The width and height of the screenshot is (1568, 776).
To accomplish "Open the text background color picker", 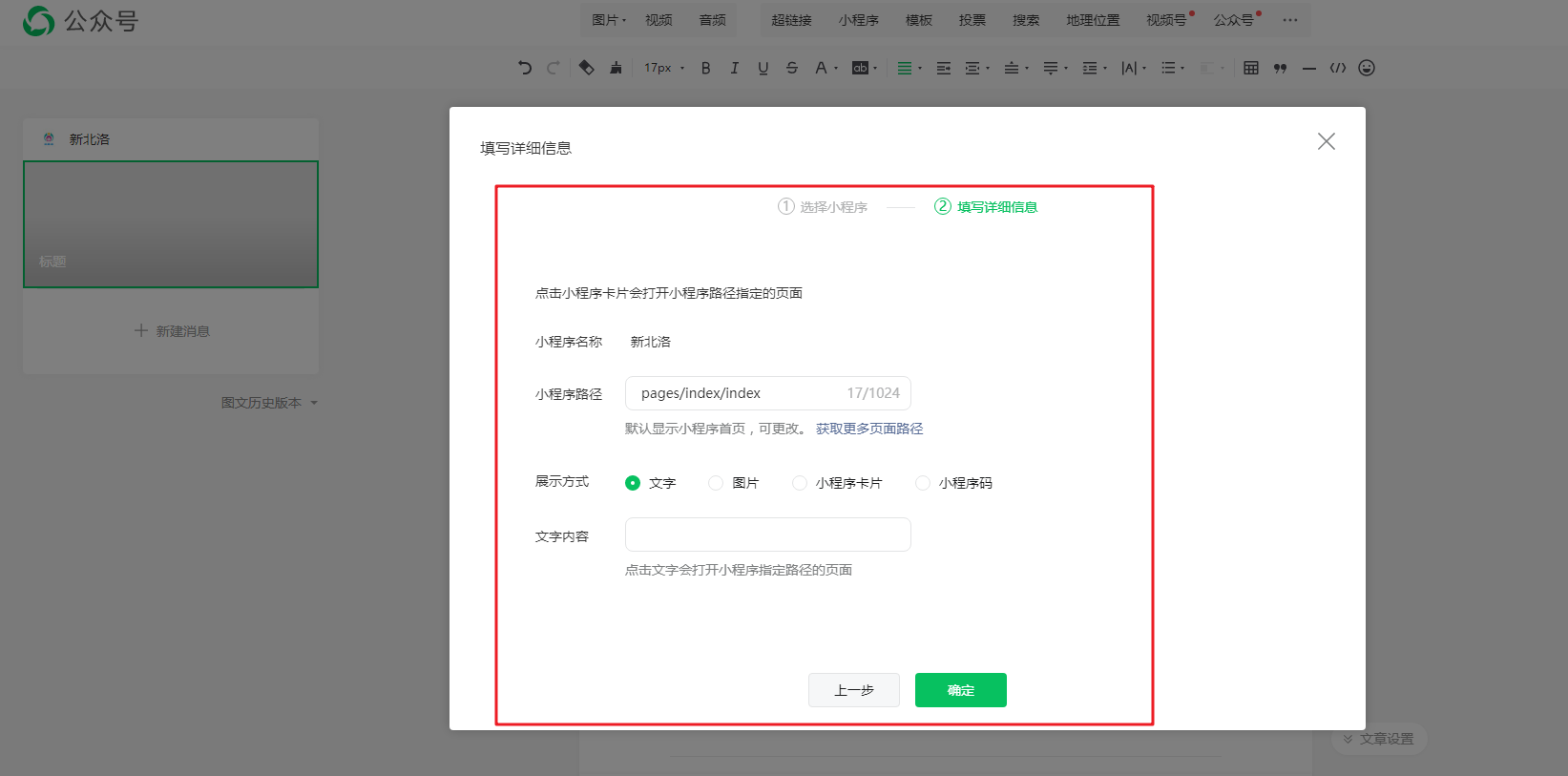I will 863,68.
